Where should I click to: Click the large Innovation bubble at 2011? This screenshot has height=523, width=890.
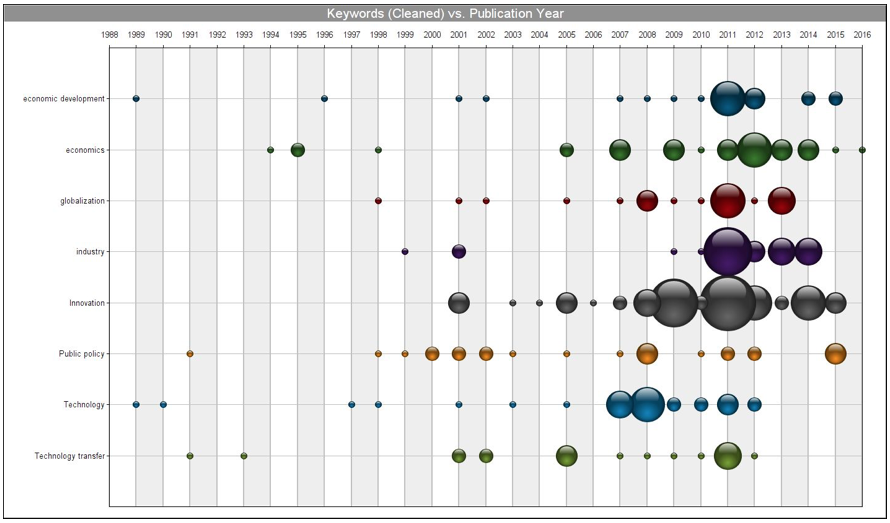[728, 303]
